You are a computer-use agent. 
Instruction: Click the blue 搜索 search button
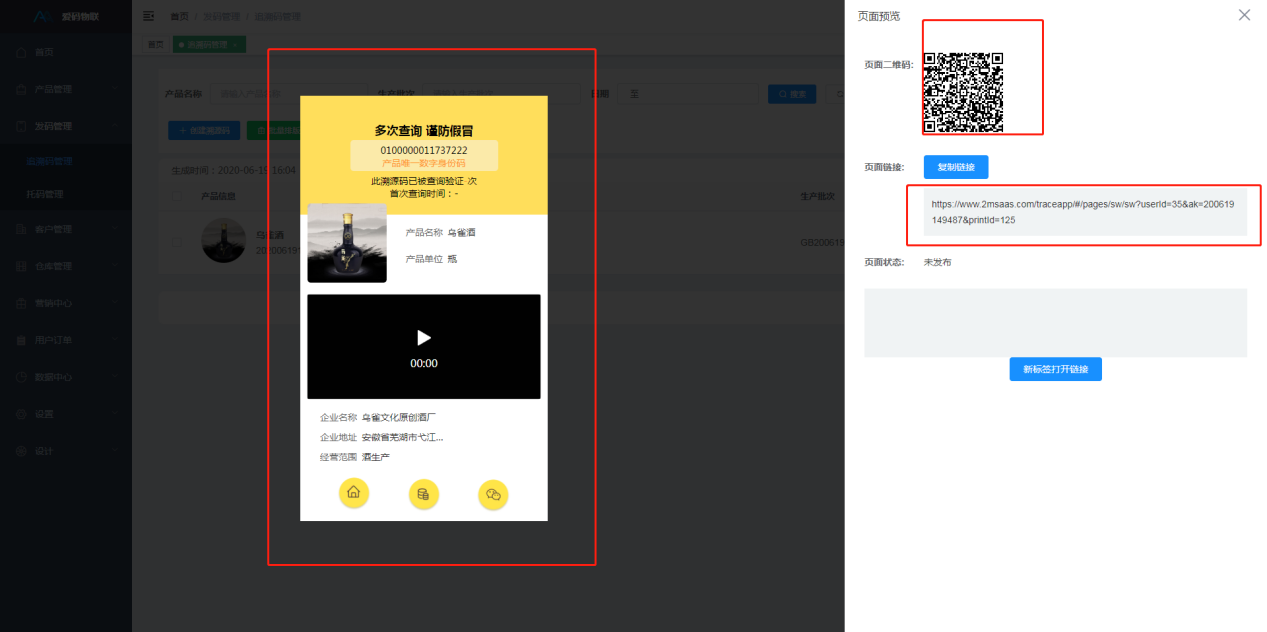click(792, 94)
